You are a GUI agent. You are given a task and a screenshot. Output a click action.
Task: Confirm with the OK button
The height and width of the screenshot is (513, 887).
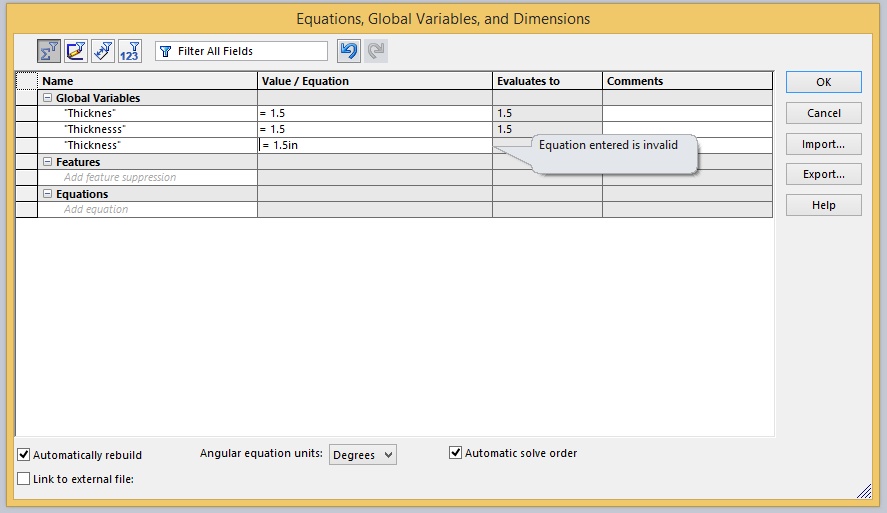click(x=824, y=82)
